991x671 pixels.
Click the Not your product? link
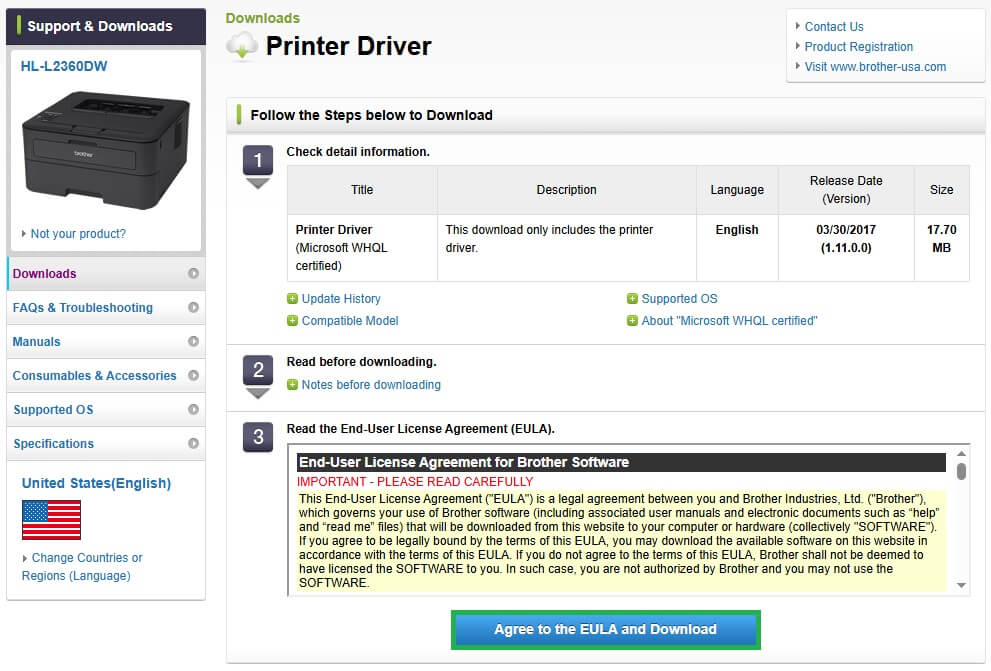78,234
